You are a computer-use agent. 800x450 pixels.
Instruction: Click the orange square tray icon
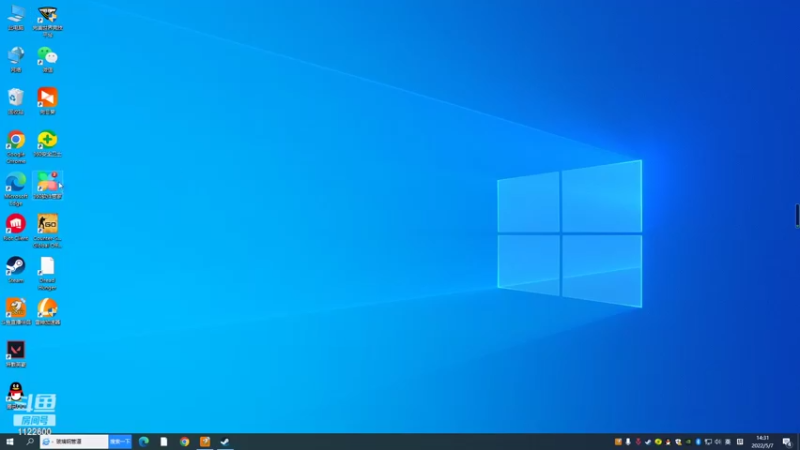click(618, 442)
